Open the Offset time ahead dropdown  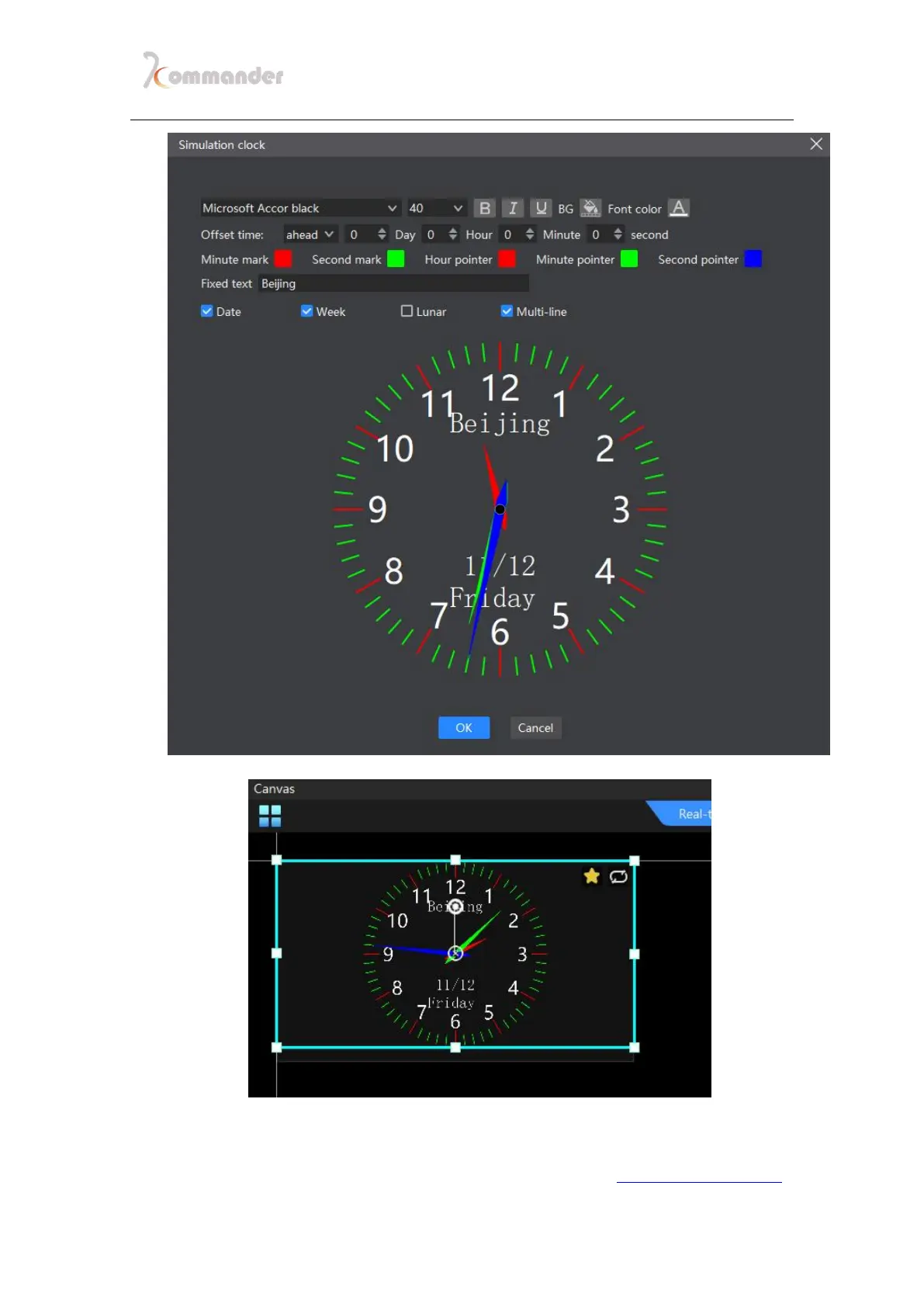(x=310, y=234)
